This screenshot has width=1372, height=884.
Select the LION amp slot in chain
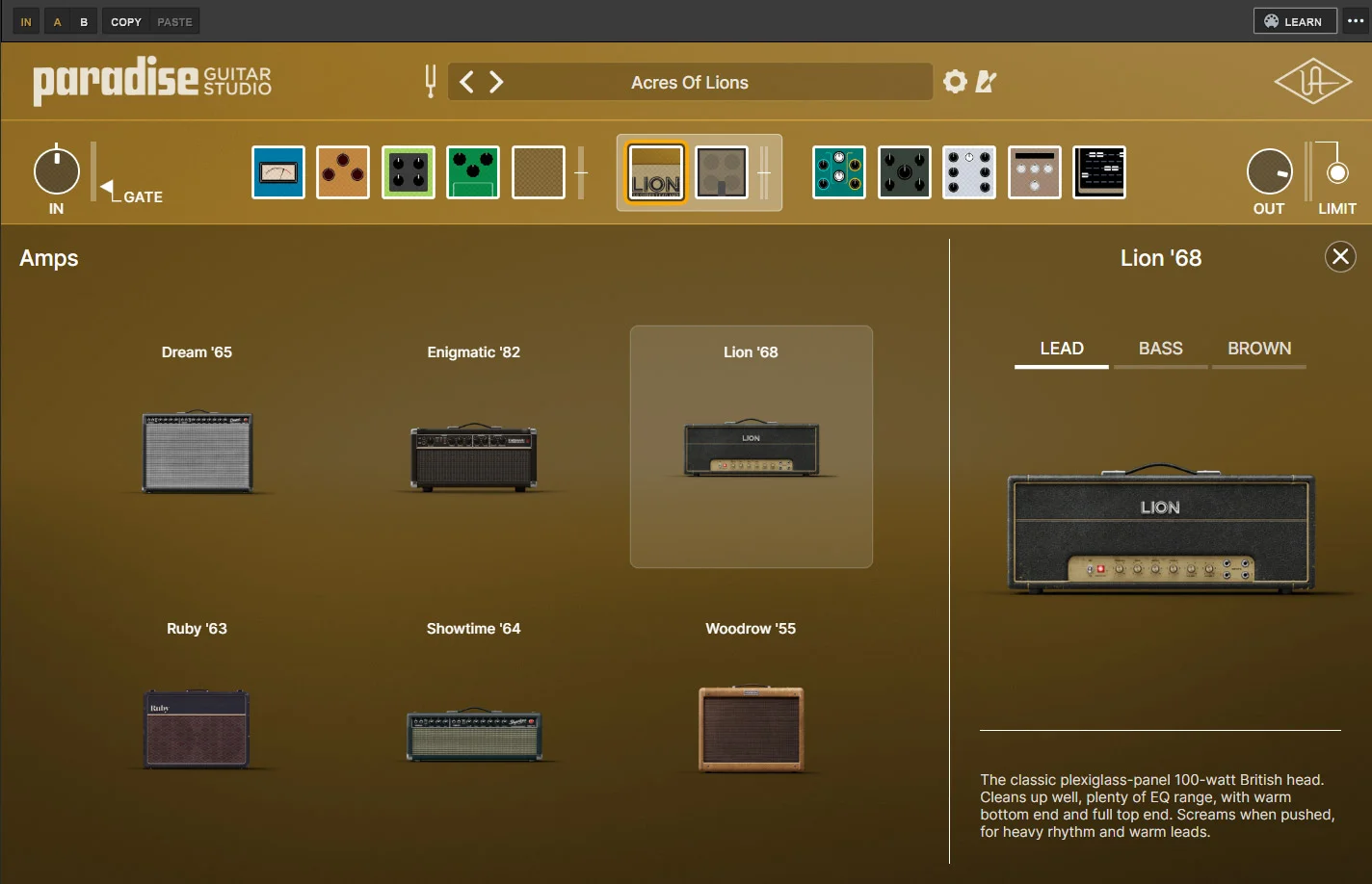[656, 172]
